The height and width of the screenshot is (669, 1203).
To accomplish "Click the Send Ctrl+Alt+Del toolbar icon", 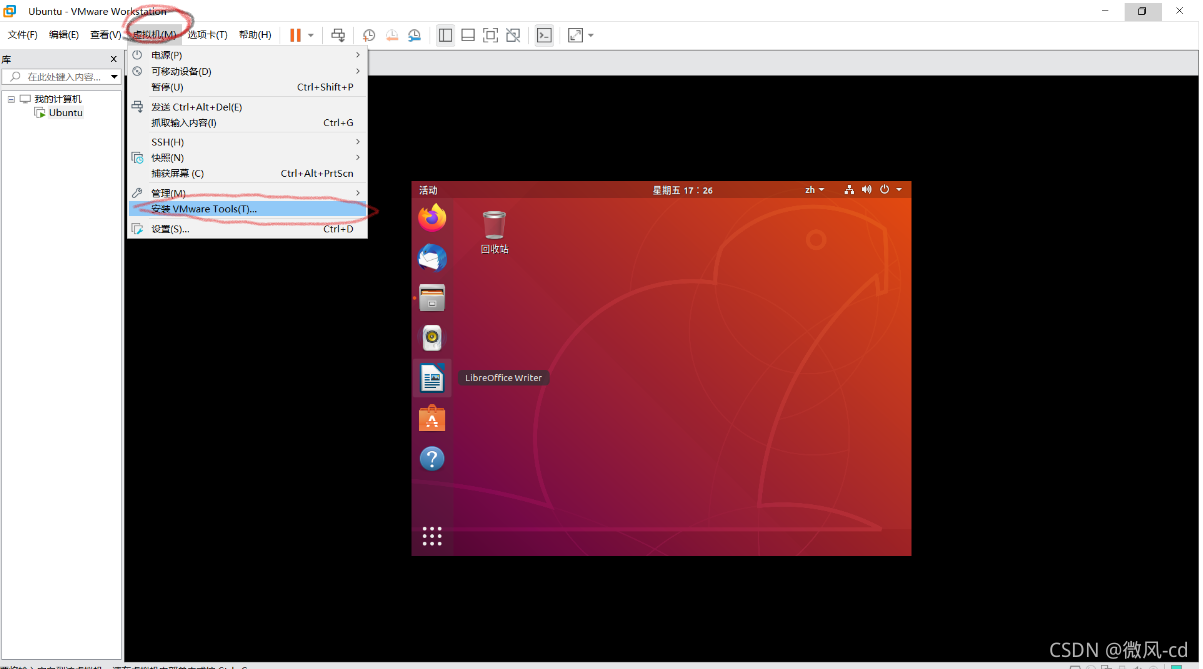I will 339,35.
